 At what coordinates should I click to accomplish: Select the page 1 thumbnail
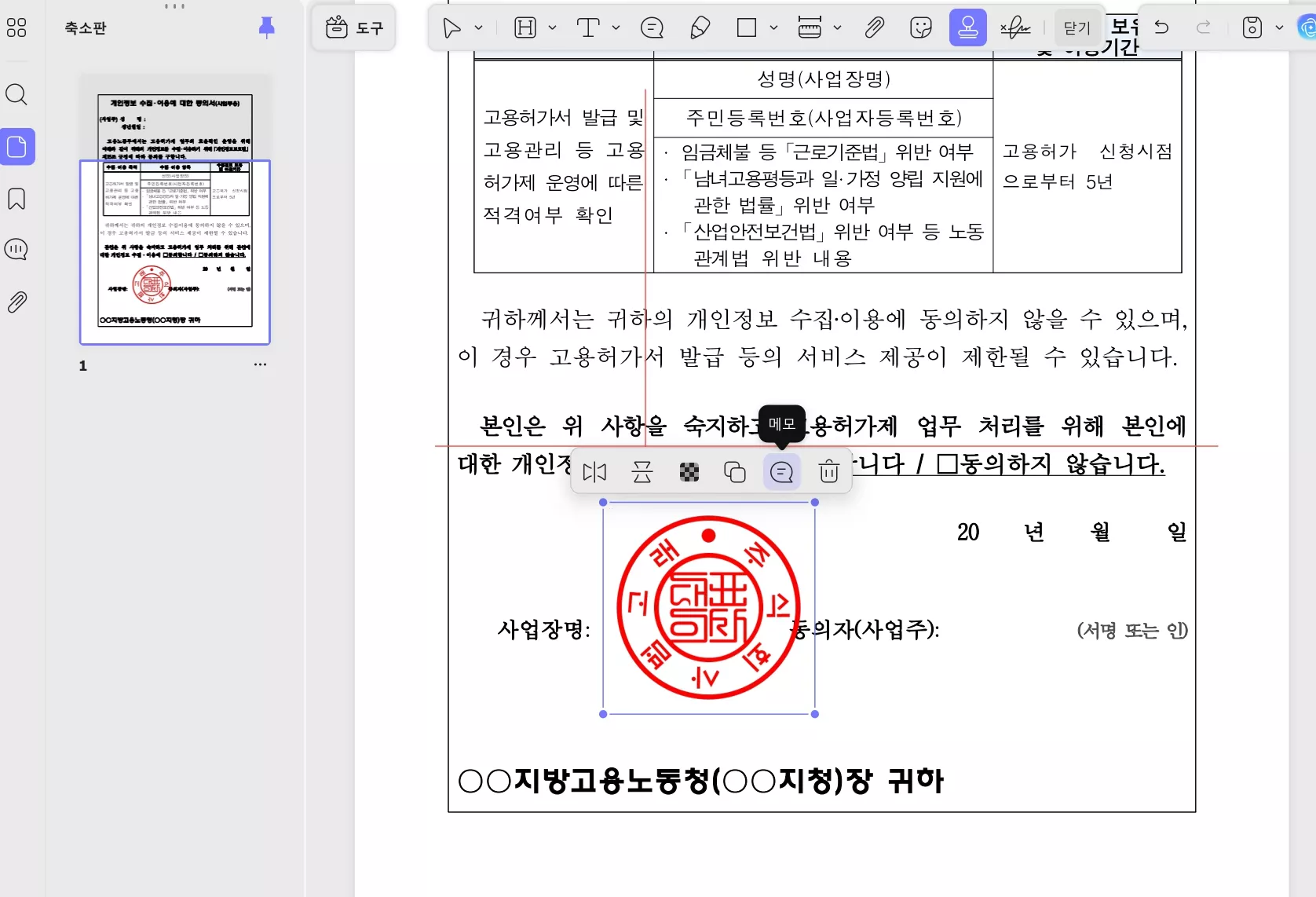pyautogui.click(x=174, y=251)
